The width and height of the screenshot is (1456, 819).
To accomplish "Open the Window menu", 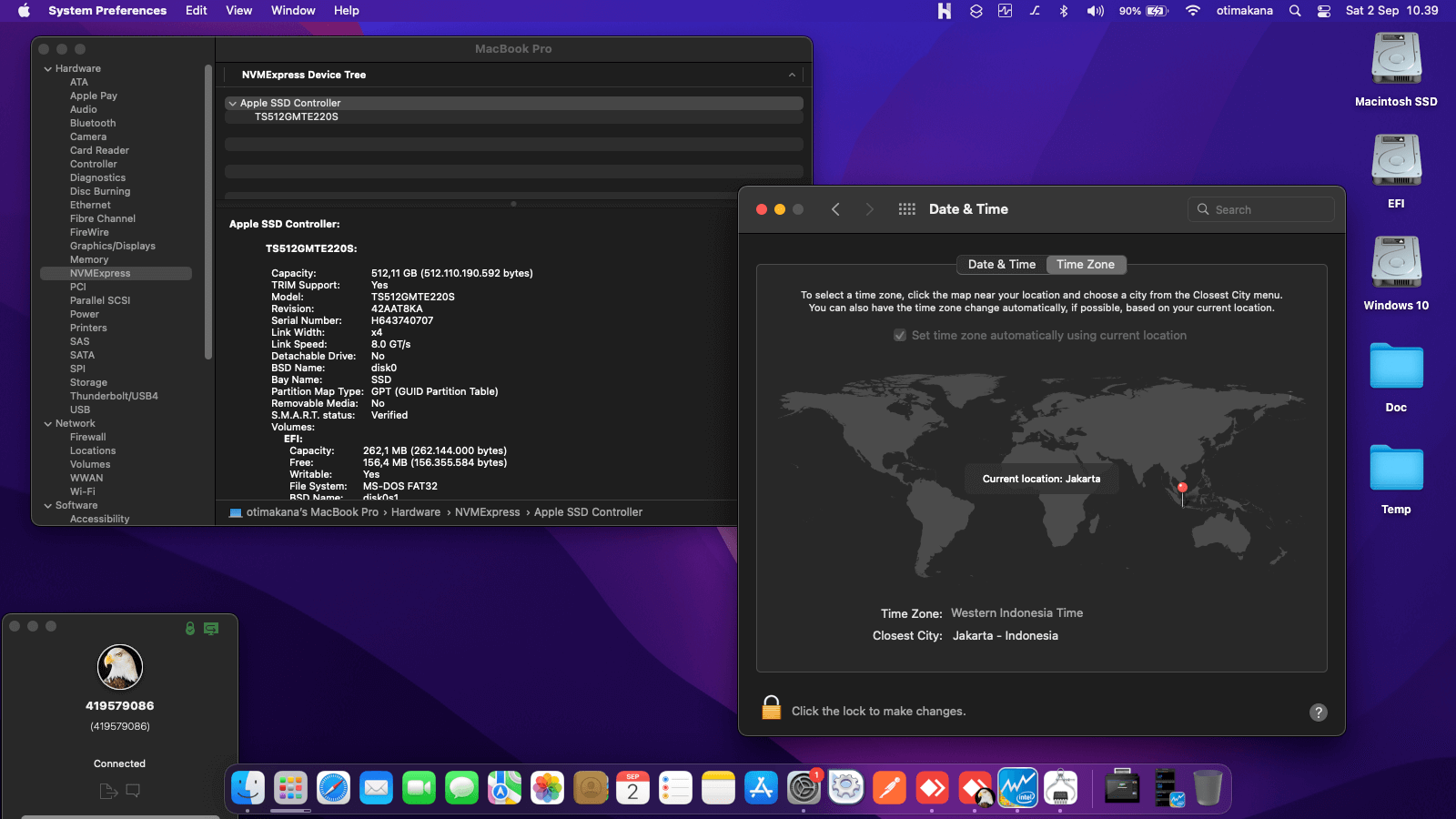I will [293, 11].
